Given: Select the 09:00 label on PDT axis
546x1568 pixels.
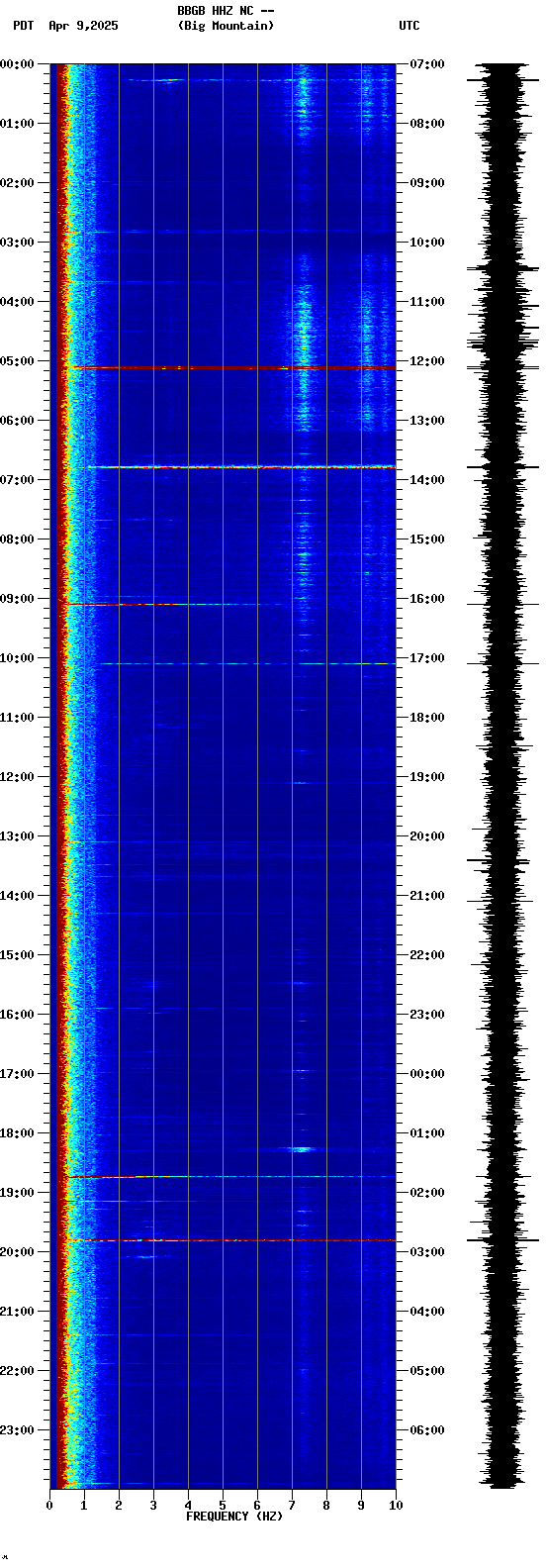Looking at the screenshot, I should point(17,599).
